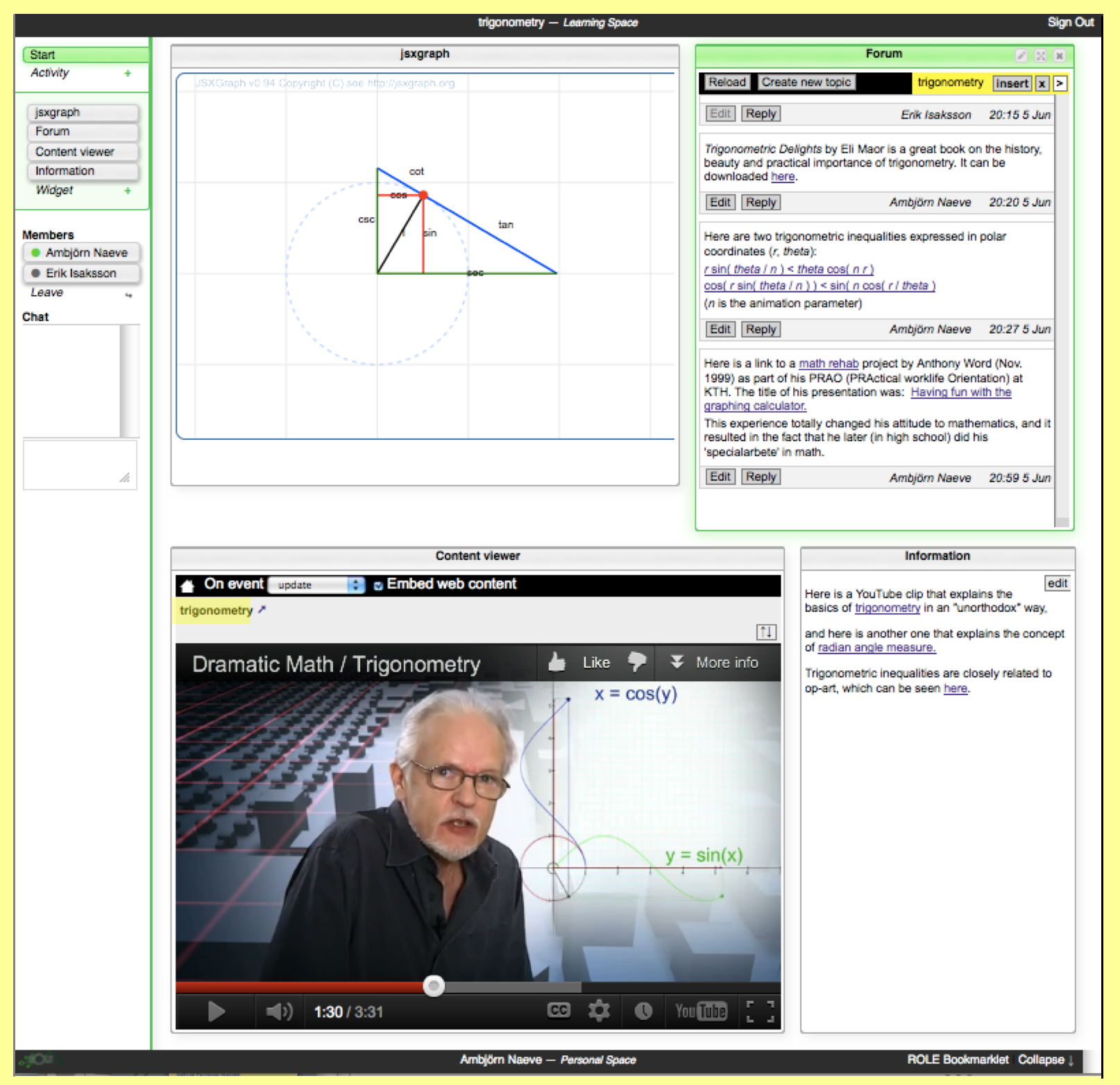1120x1085 pixels.
Task: Toggle the Embed web content checkbox
Action: (378, 586)
